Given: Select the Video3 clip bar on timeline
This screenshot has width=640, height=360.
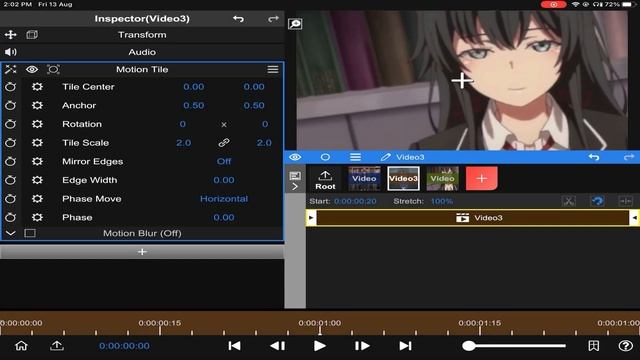Looking at the screenshot, I should 473,218.
